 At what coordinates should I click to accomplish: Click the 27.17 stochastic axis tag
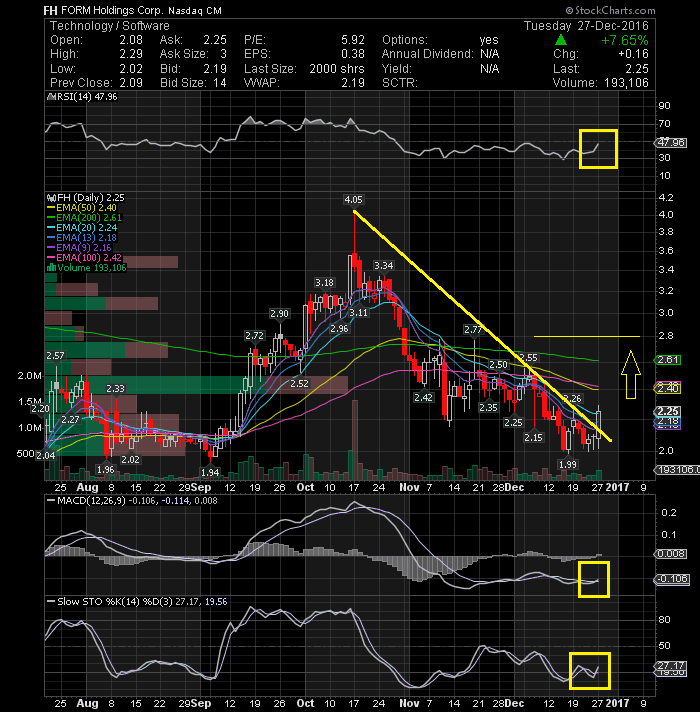point(672,666)
